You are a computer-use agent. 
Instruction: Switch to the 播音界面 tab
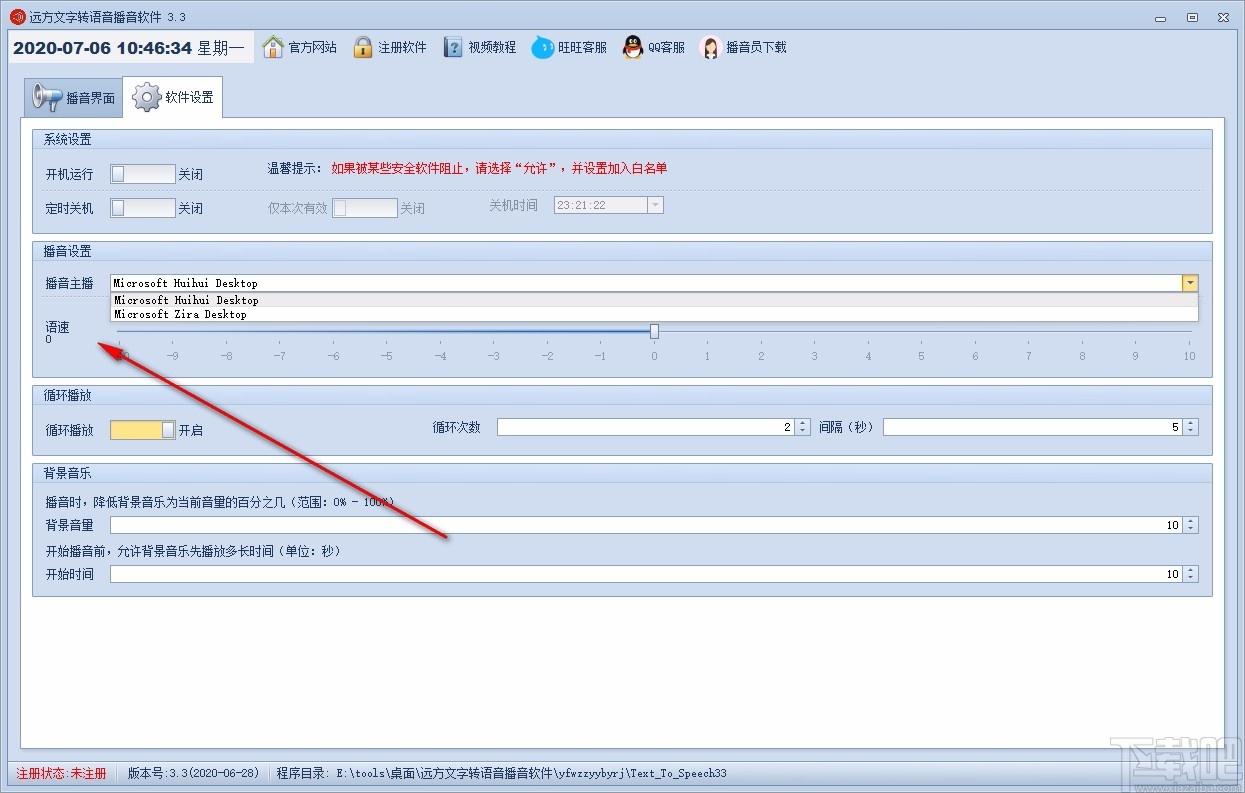tap(74, 97)
